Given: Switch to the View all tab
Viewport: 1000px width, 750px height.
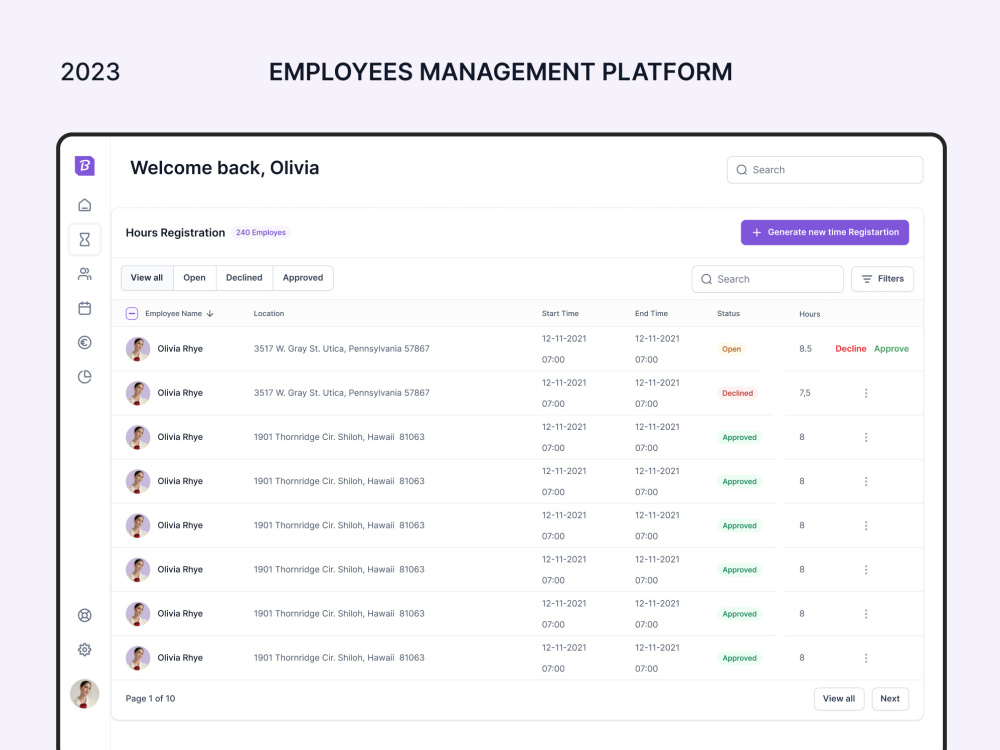Looking at the screenshot, I should coord(147,278).
